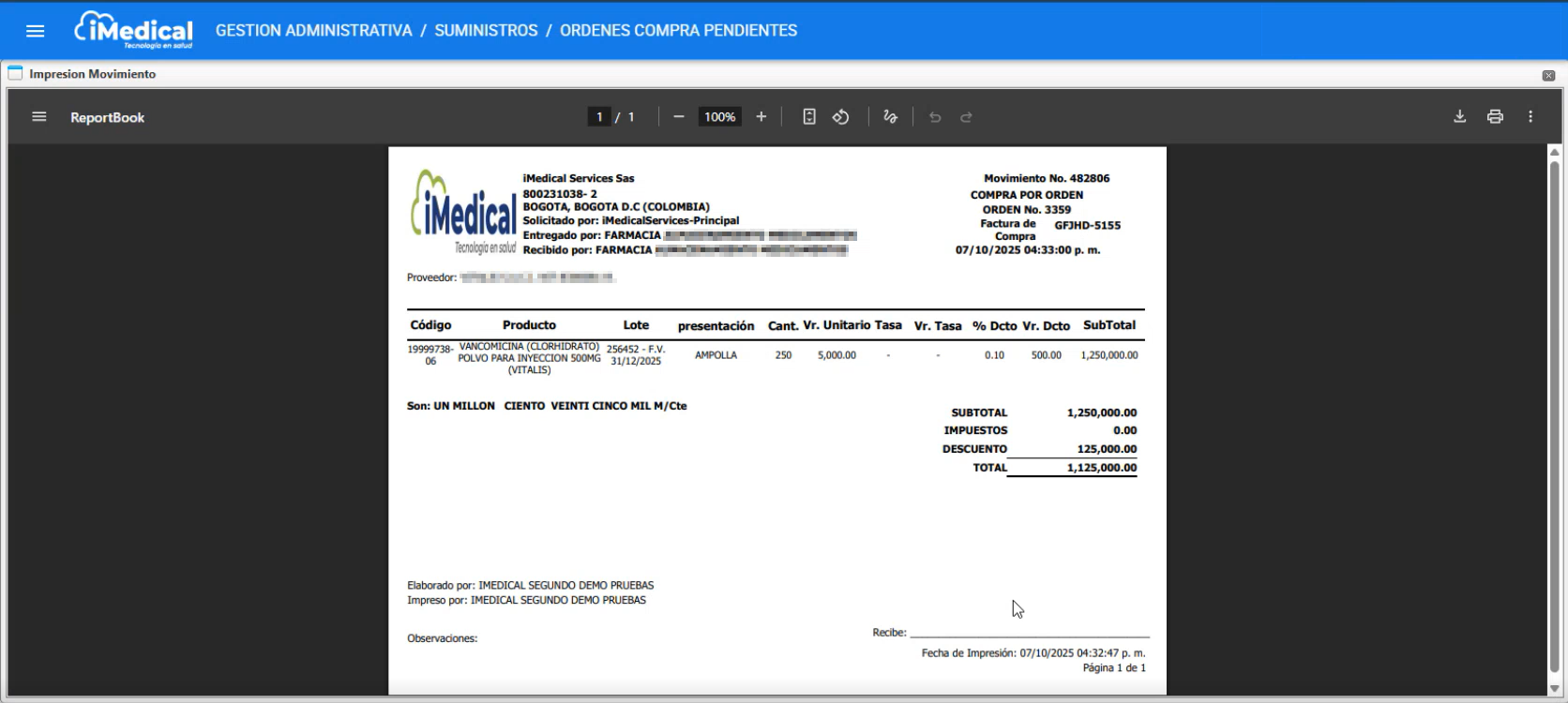This screenshot has width=1568, height=703.
Task: Open the PDF viewer more actions menu
Action: pyautogui.click(x=1530, y=117)
